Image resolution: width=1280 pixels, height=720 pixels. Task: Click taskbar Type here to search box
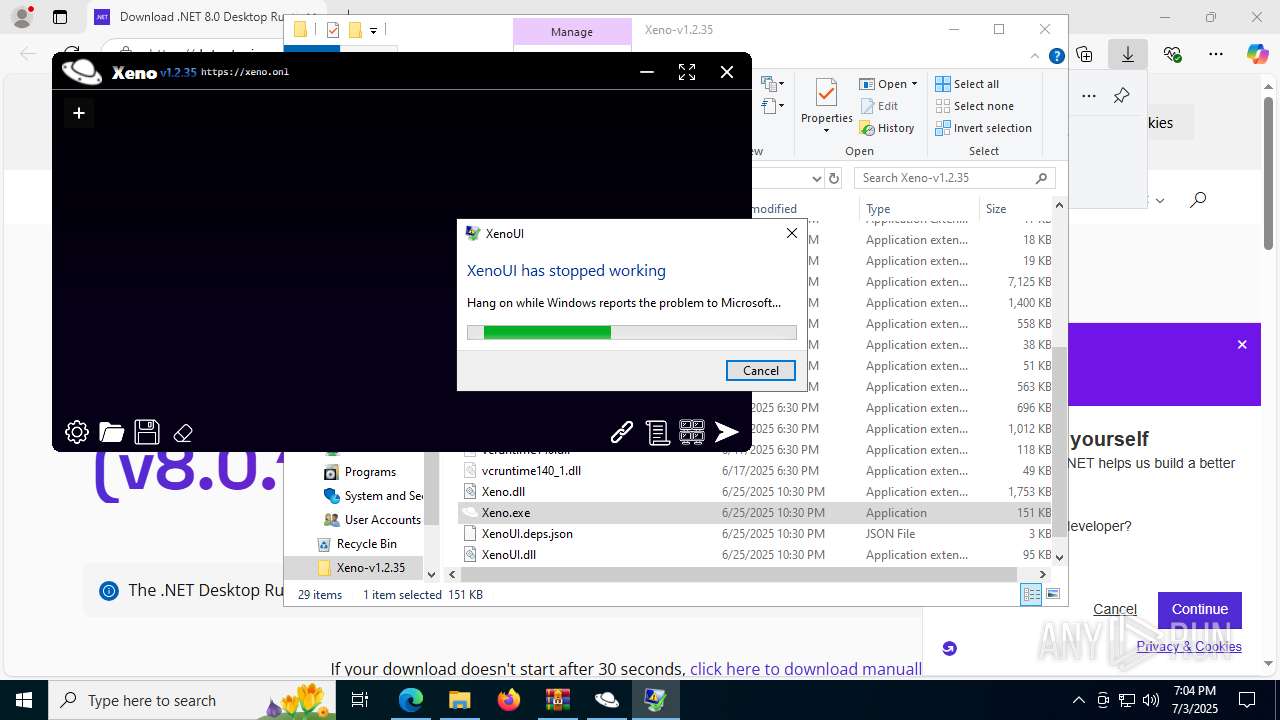pyautogui.click(x=190, y=700)
